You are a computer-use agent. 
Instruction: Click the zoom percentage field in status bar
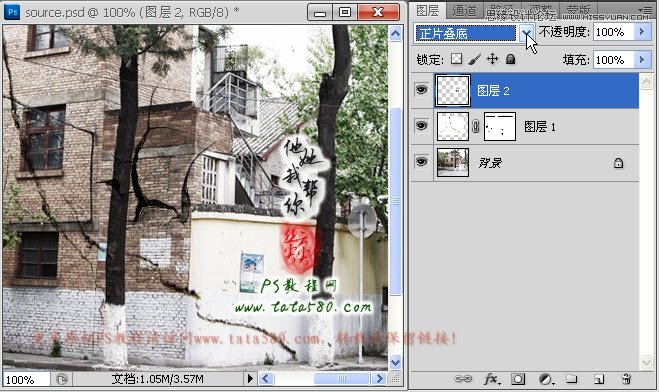[26, 379]
